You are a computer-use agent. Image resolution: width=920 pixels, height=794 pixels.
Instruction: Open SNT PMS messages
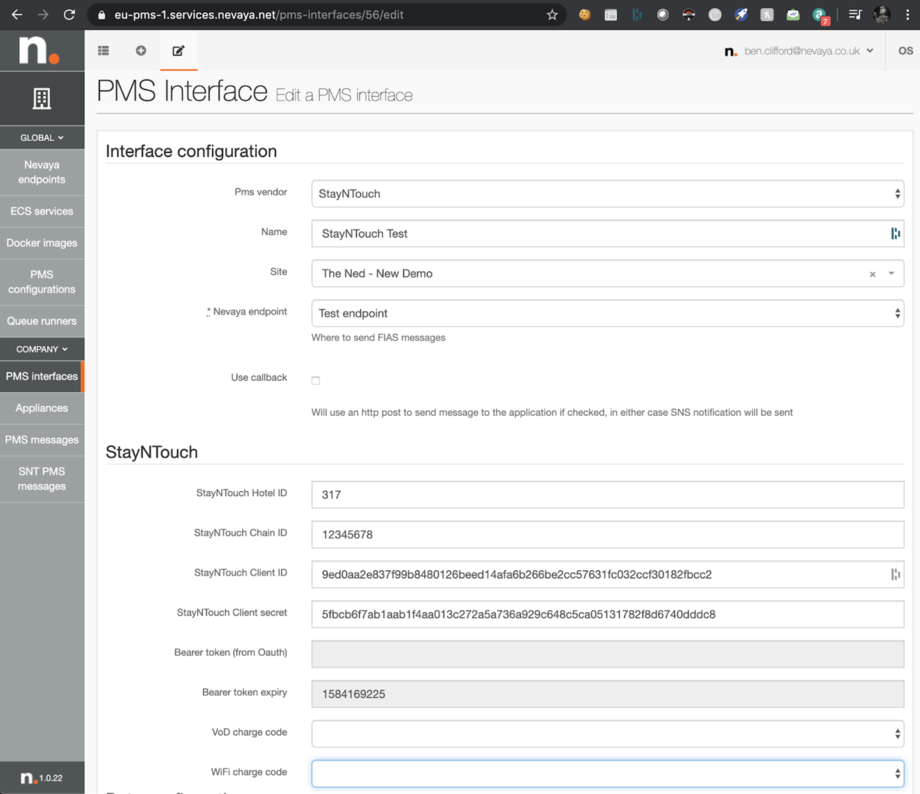coord(42,479)
